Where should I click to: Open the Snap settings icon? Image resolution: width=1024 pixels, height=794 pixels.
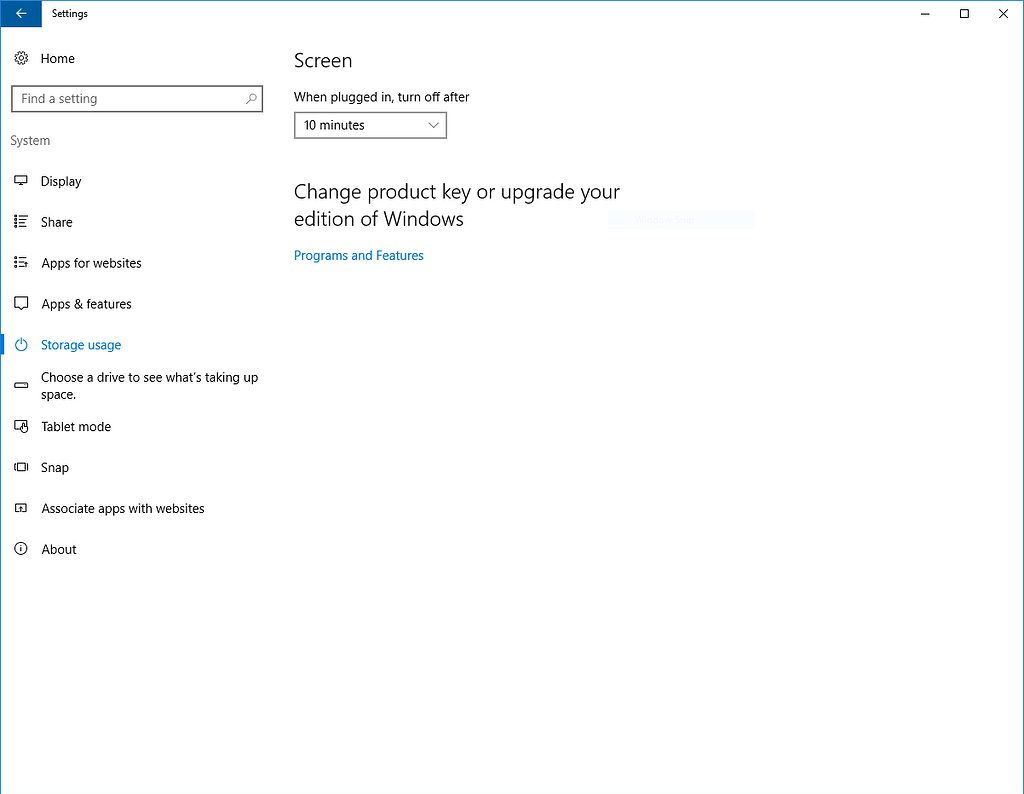(x=21, y=467)
